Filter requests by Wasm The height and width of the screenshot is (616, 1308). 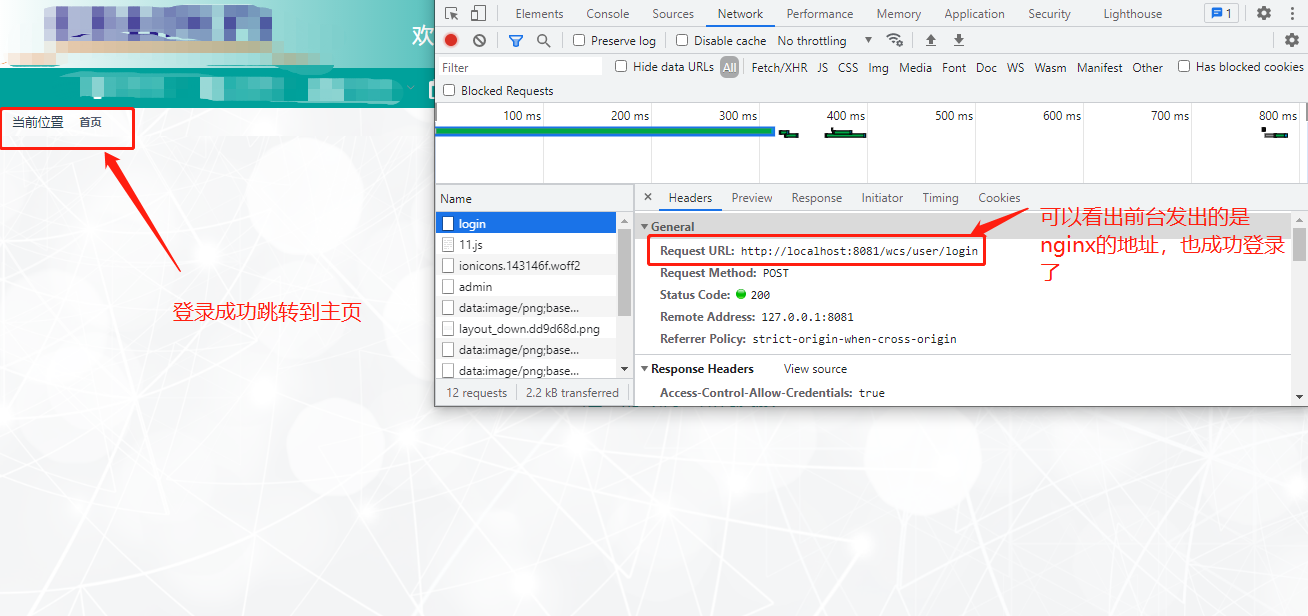click(1050, 68)
